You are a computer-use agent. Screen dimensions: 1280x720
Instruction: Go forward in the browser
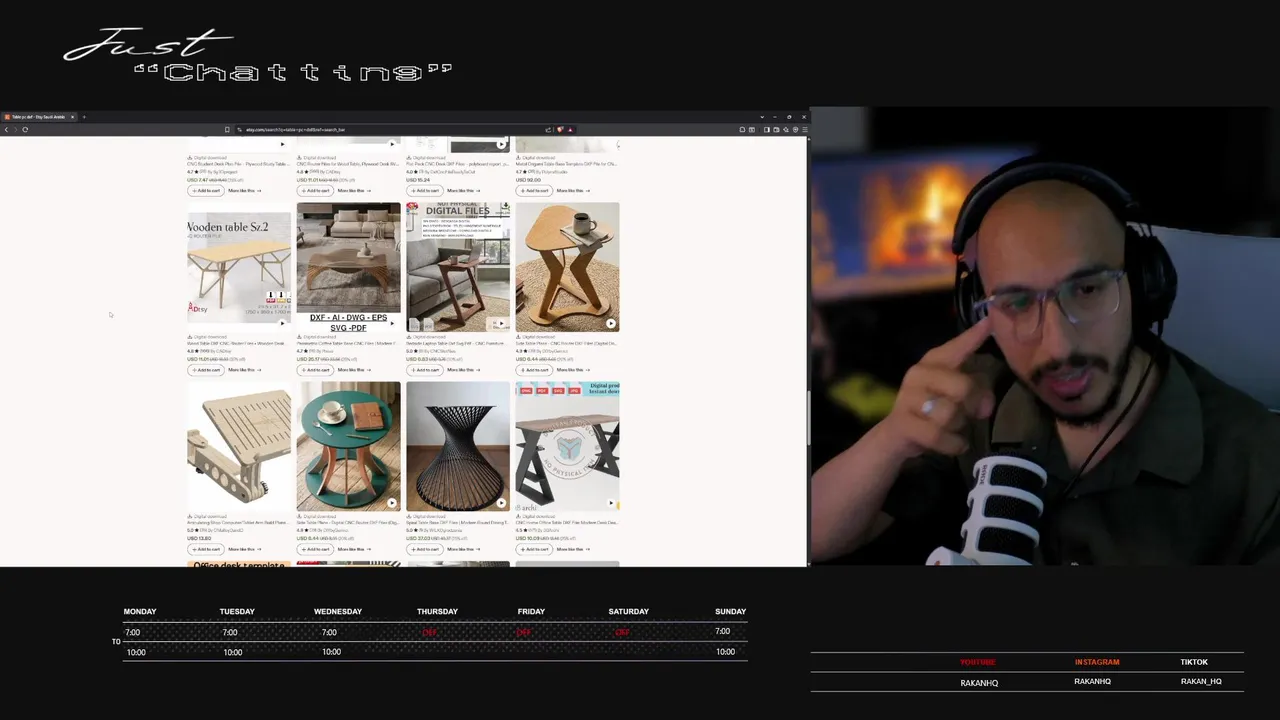15,129
